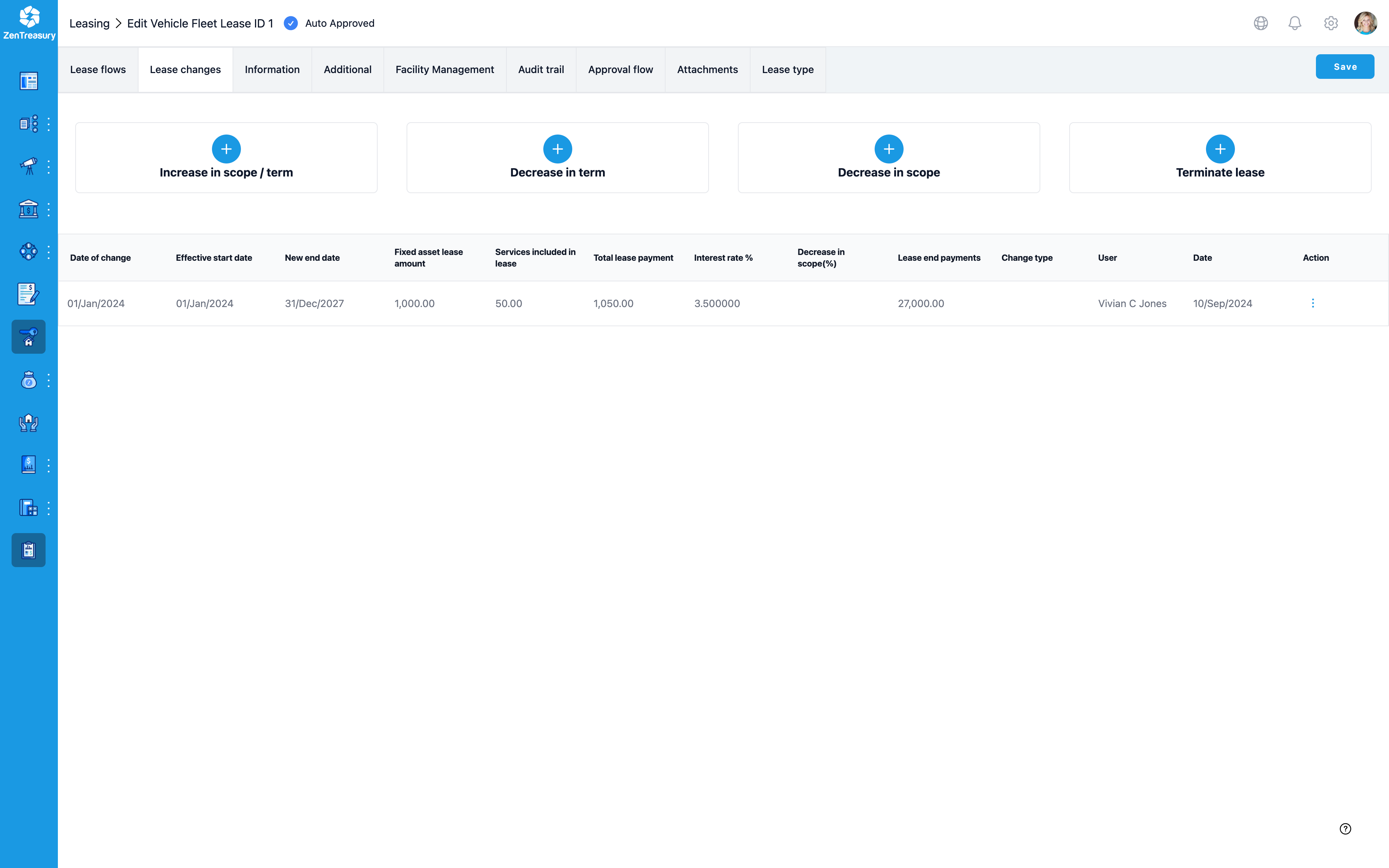Image resolution: width=1389 pixels, height=868 pixels.
Task: Click the Terminate lease option
Action: pyautogui.click(x=1220, y=158)
